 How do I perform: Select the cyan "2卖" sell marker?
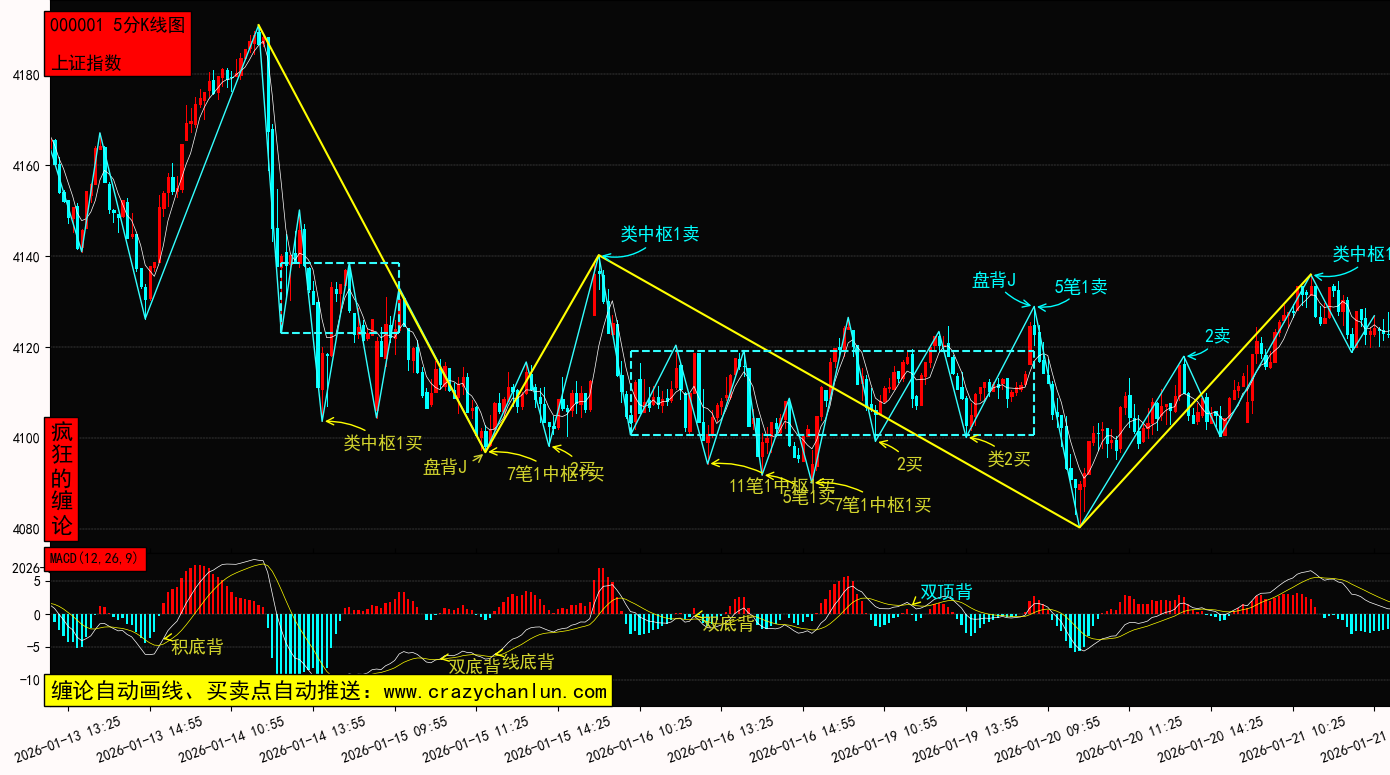click(1217, 336)
